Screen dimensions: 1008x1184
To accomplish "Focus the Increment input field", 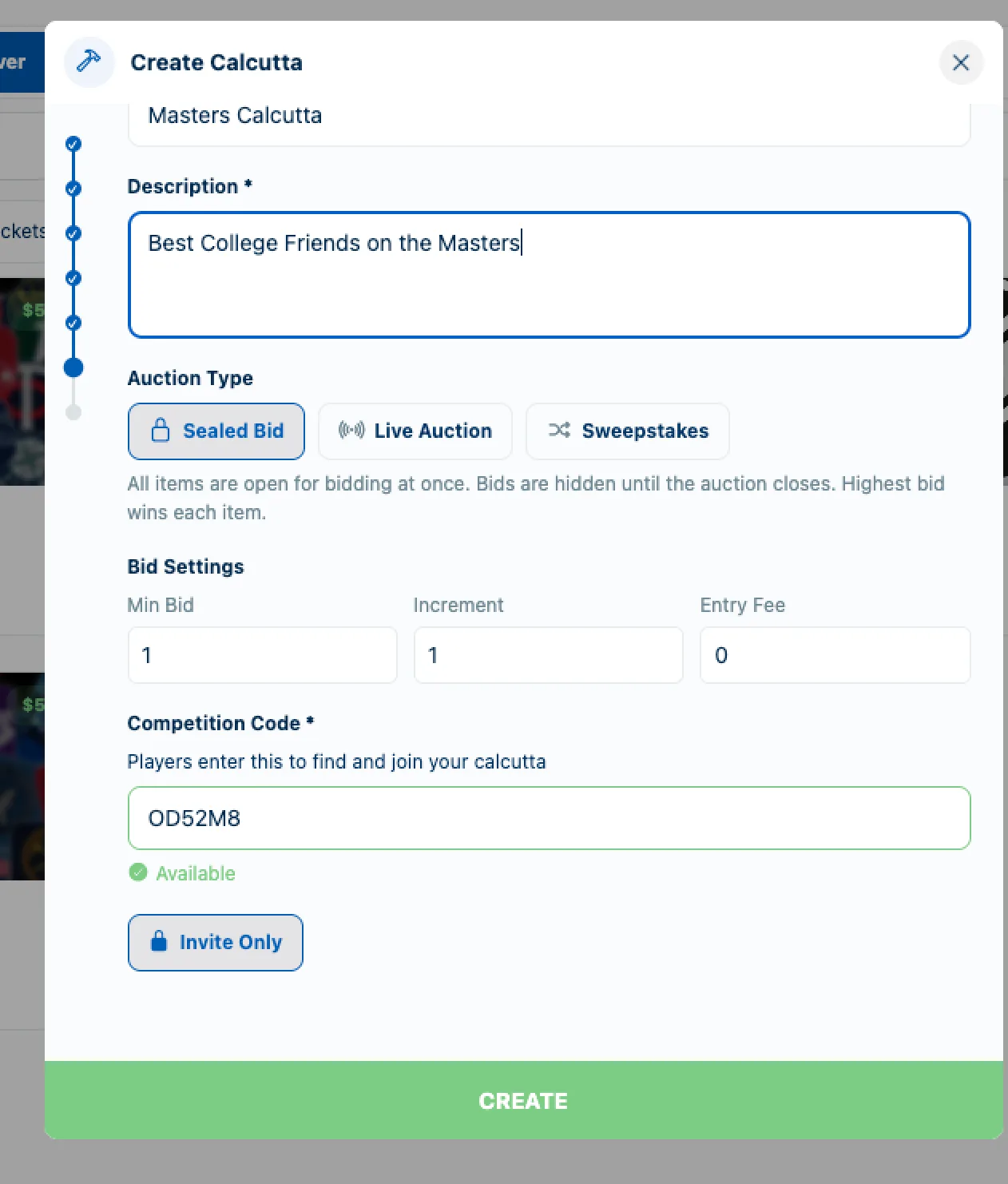I will (x=549, y=655).
